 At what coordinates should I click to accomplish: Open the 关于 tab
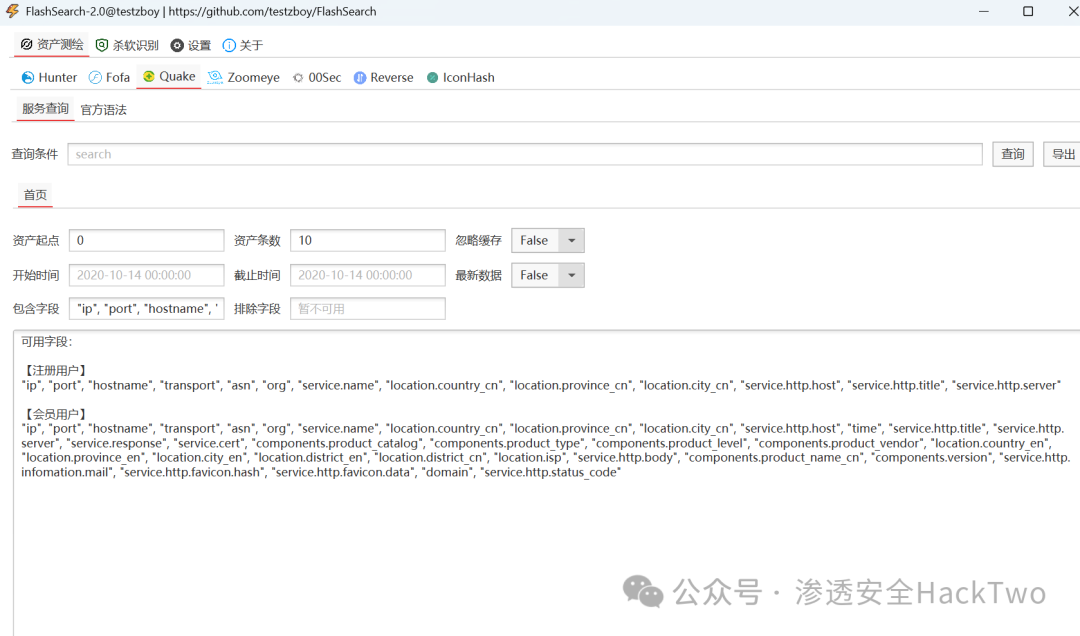[243, 45]
